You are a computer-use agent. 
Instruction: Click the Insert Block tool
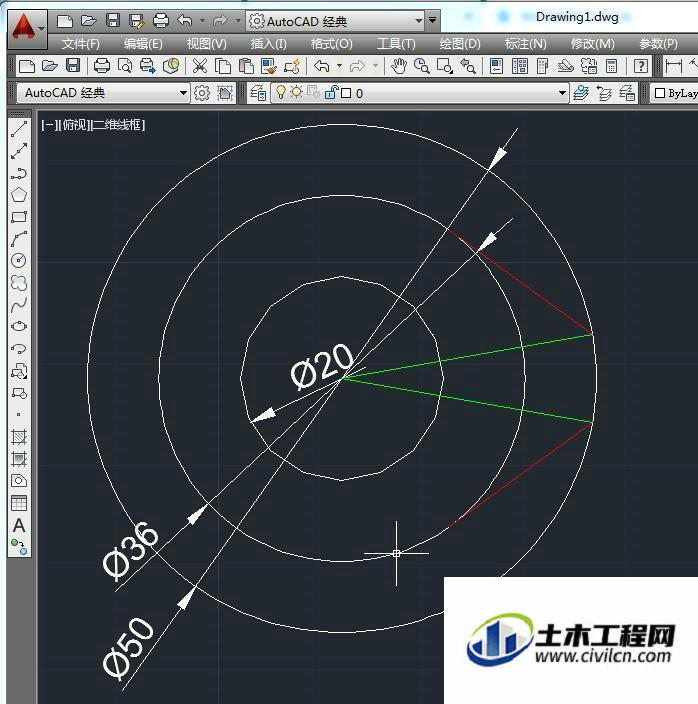(19, 371)
